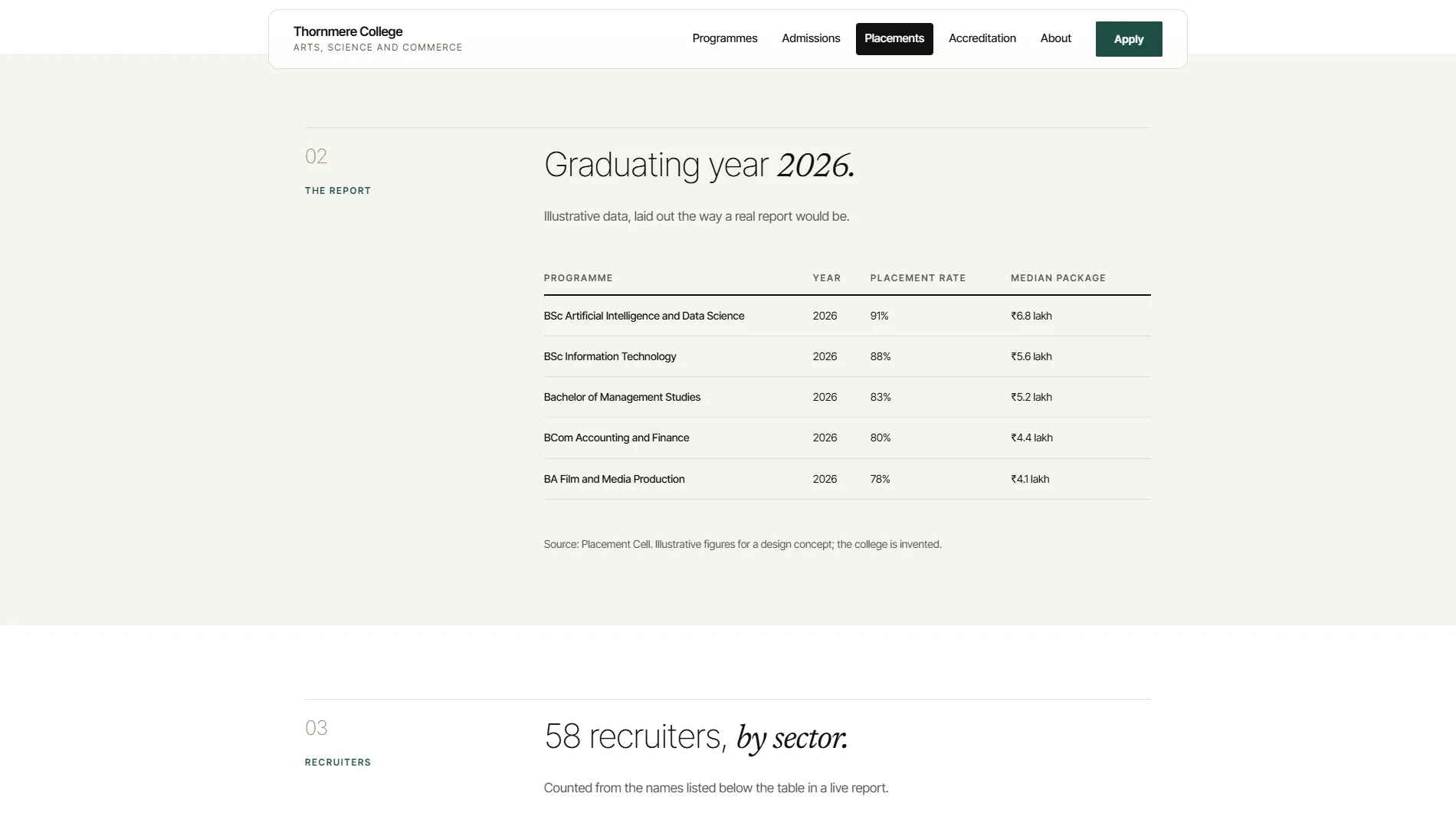This screenshot has height=823, width=1456.
Task: Click the 88% placement rate cell
Action: coord(880,356)
